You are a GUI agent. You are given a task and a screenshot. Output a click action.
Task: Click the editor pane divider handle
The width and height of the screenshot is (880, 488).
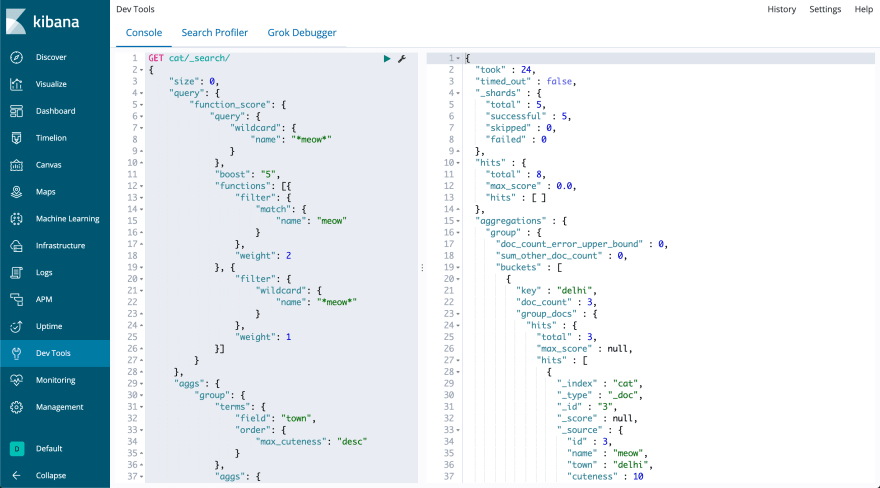point(422,268)
